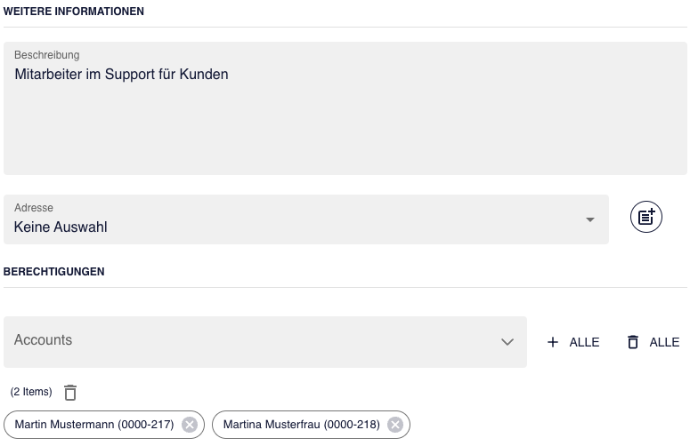The height and width of the screenshot is (446, 690).
Task: Click the plus icon before first ALLE
Action: click(553, 342)
